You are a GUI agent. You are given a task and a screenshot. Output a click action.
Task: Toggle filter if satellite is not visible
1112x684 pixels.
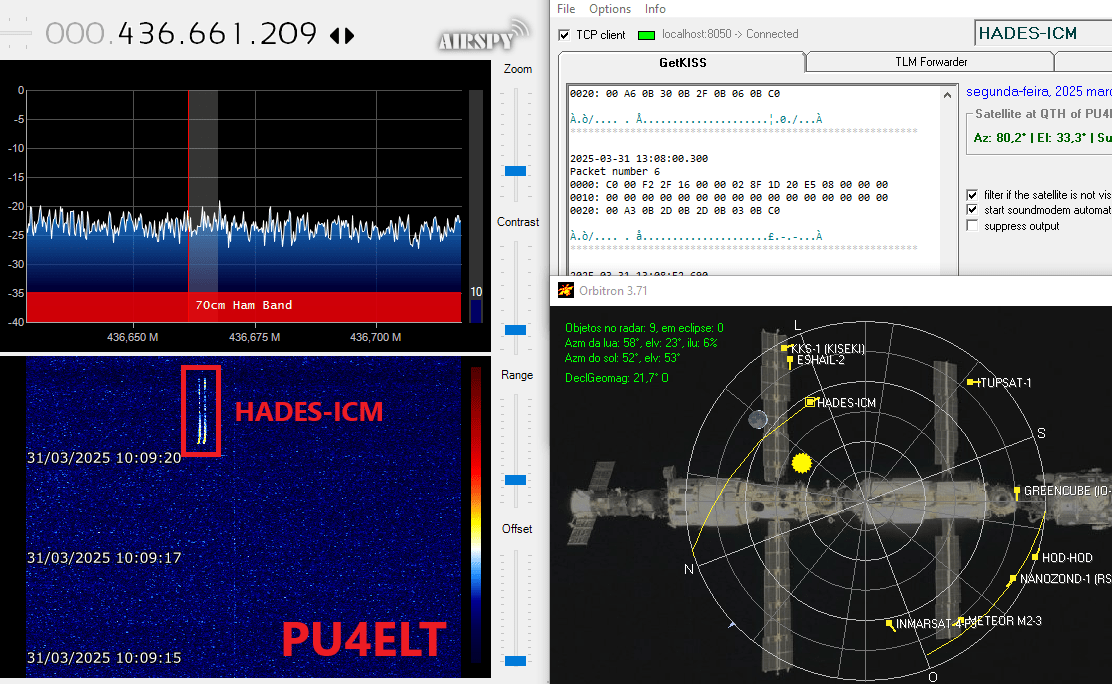click(x=973, y=195)
